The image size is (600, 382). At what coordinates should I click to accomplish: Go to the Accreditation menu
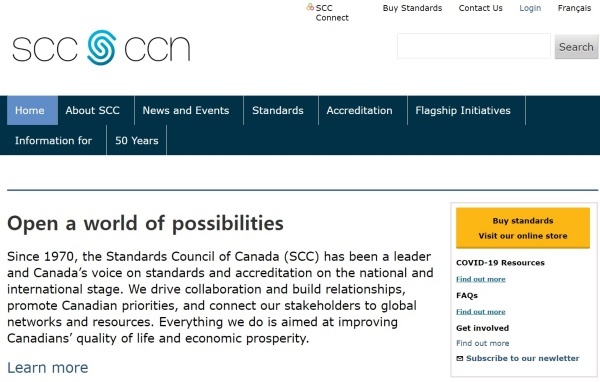360,110
